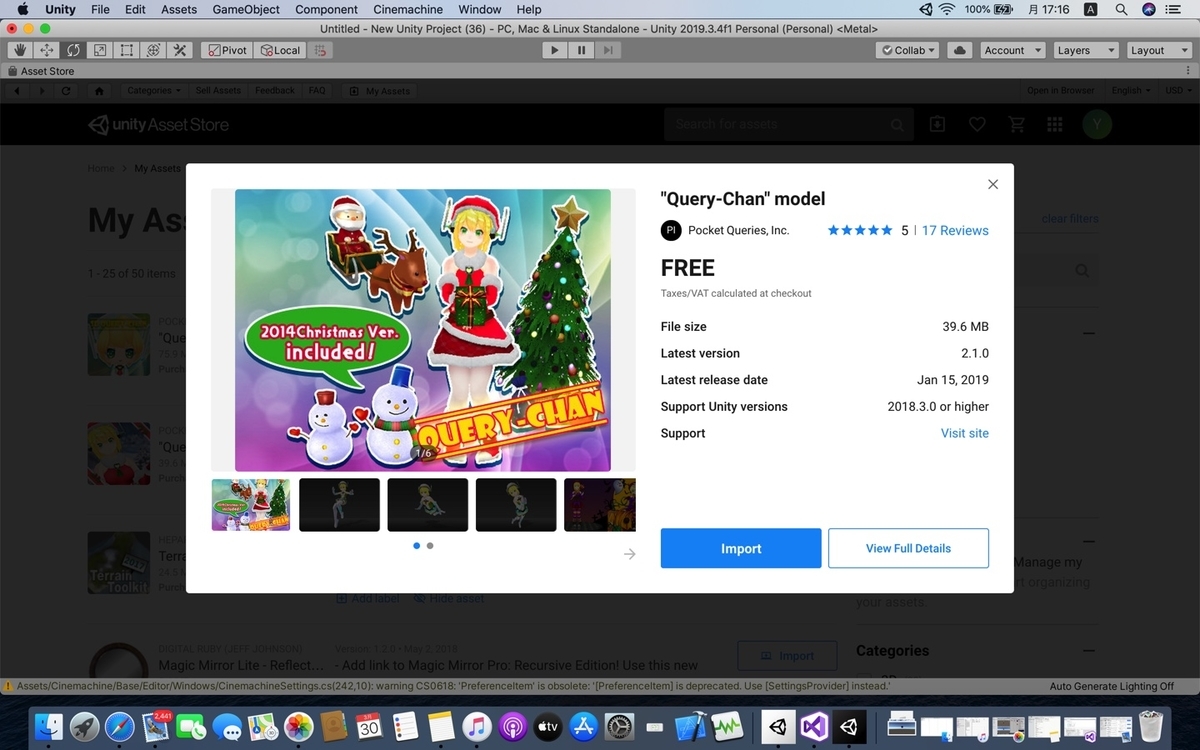1200x750 pixels.
Task: Import the Query-Chan model asset
Action: point(741,548)
